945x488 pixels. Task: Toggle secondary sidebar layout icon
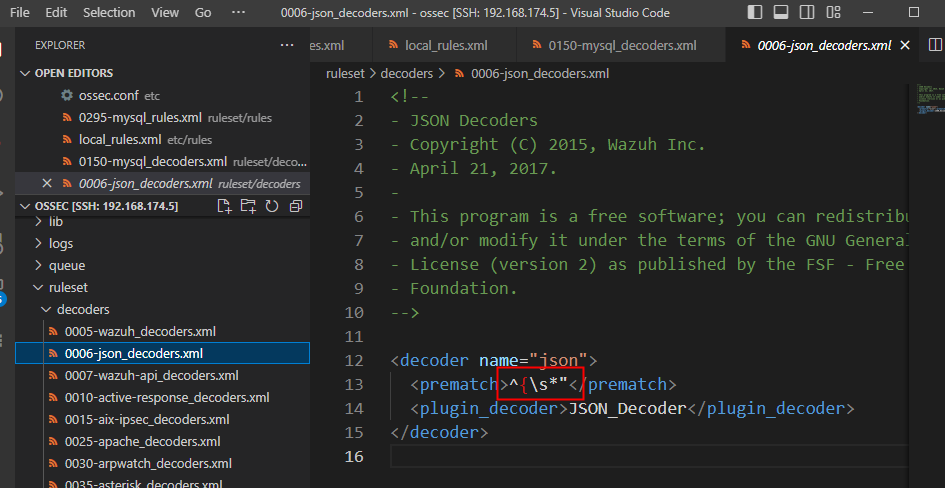[x=807, y=12]
